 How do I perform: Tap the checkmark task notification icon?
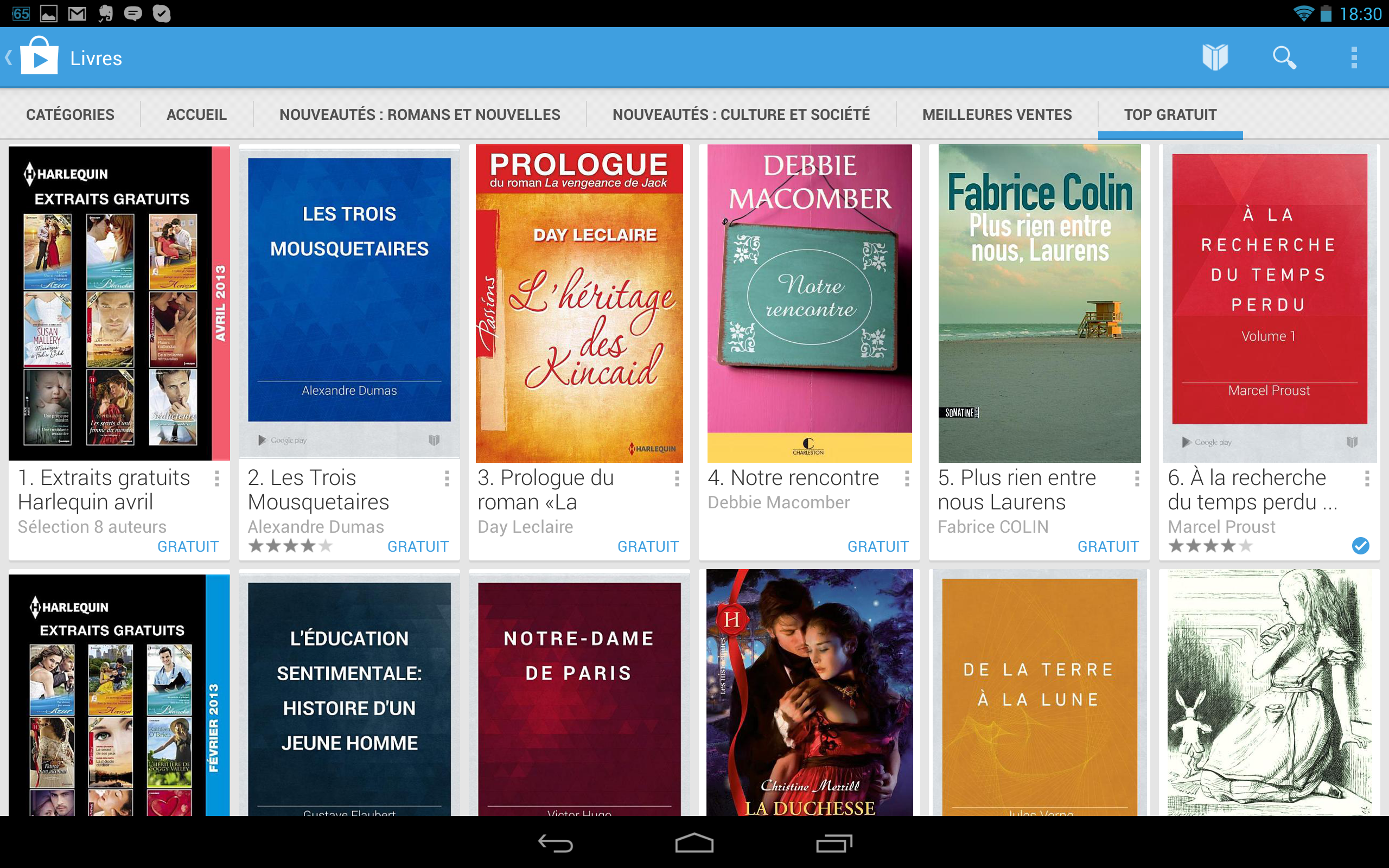[162, 13]
